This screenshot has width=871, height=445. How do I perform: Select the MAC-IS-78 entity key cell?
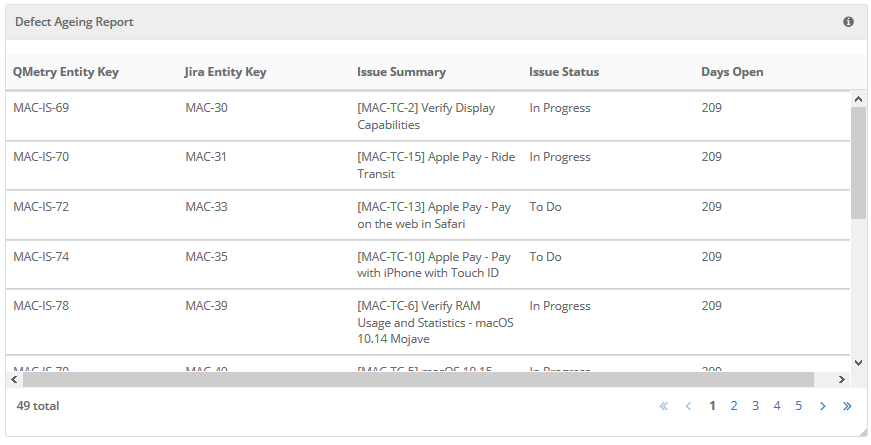tap(41, 306)
